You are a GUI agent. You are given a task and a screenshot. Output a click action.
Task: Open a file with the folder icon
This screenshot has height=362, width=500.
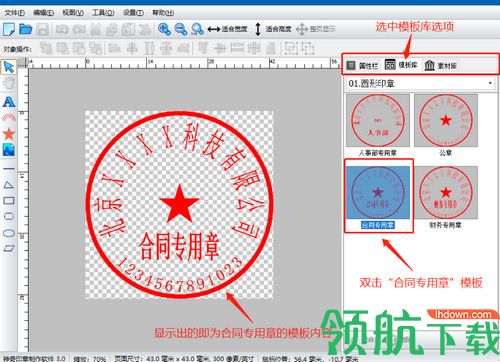point(26,29)
